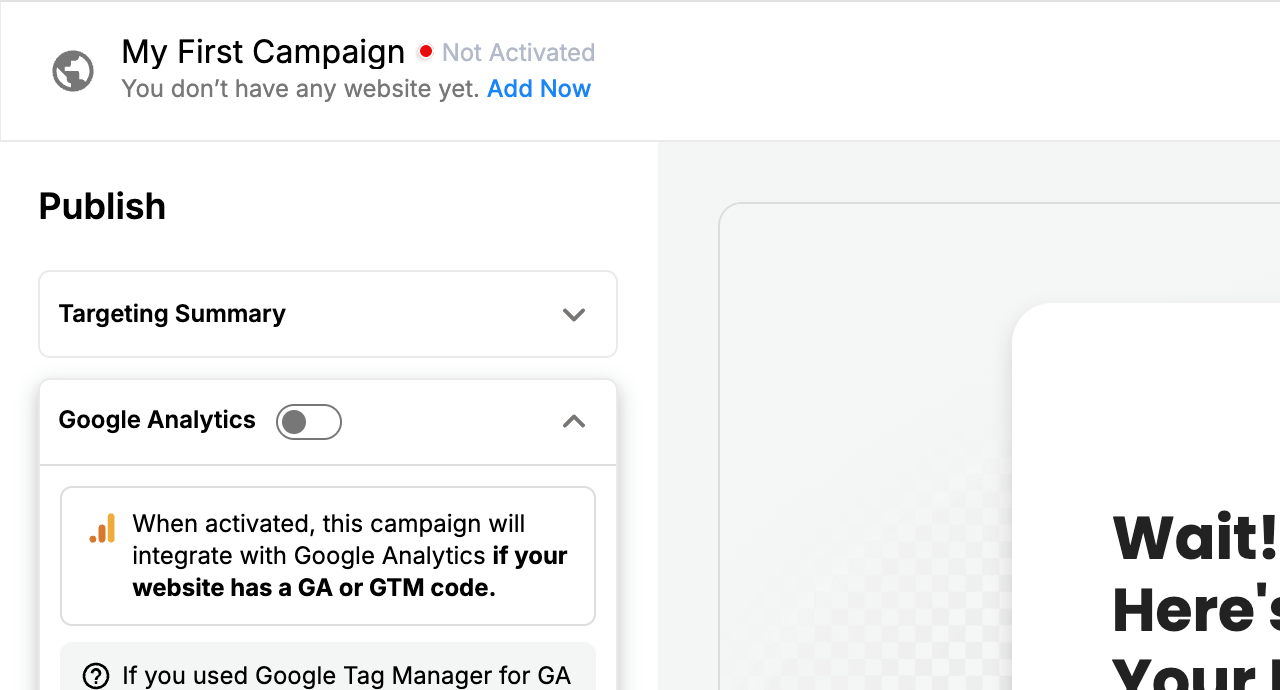Click the Google Analytics section title
This screenshot has height=690, width=1280.
pyautogui.click(x=157, y=420)
